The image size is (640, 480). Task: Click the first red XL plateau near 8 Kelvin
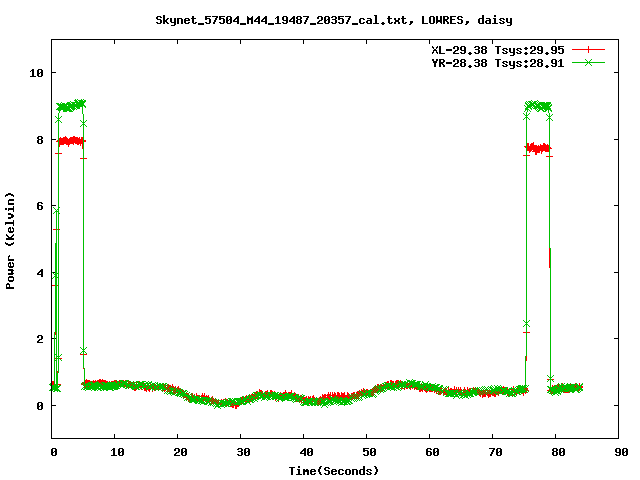[71, 142]
